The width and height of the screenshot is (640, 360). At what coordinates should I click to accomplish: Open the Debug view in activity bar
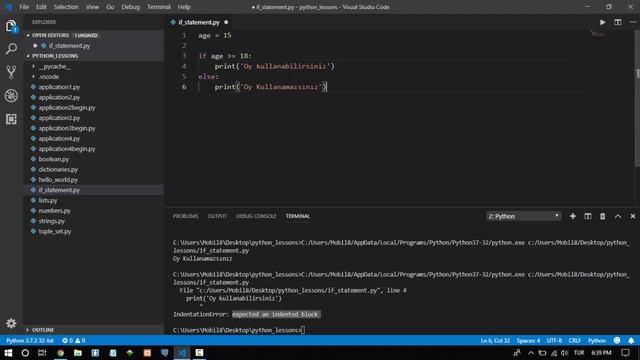(x=11, y=96)
